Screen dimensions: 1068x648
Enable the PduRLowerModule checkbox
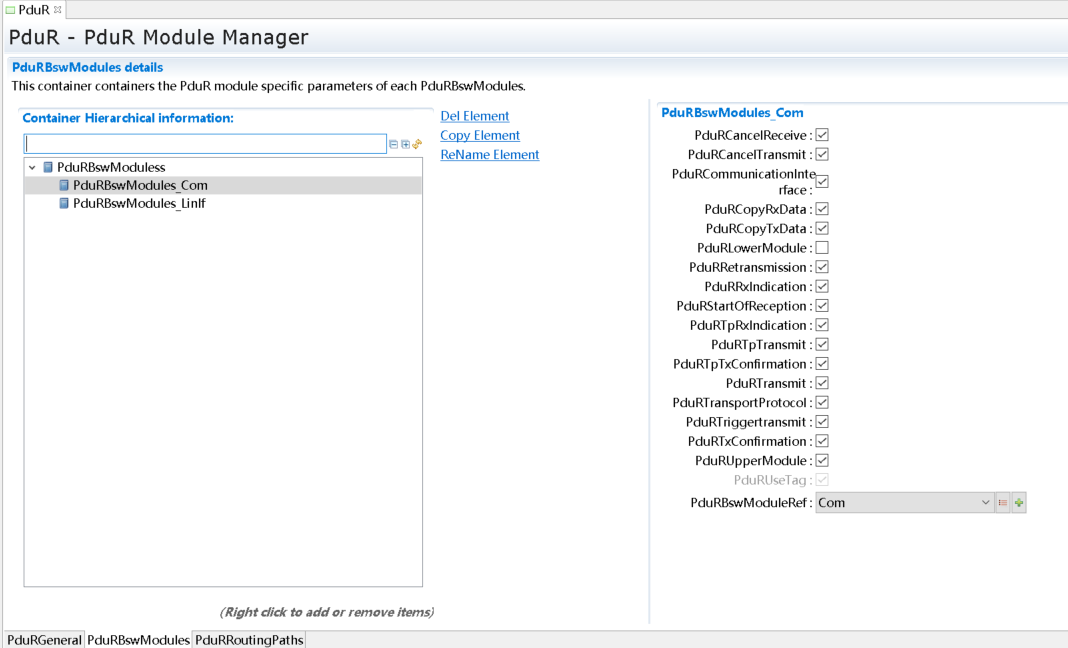pos(822,248)
